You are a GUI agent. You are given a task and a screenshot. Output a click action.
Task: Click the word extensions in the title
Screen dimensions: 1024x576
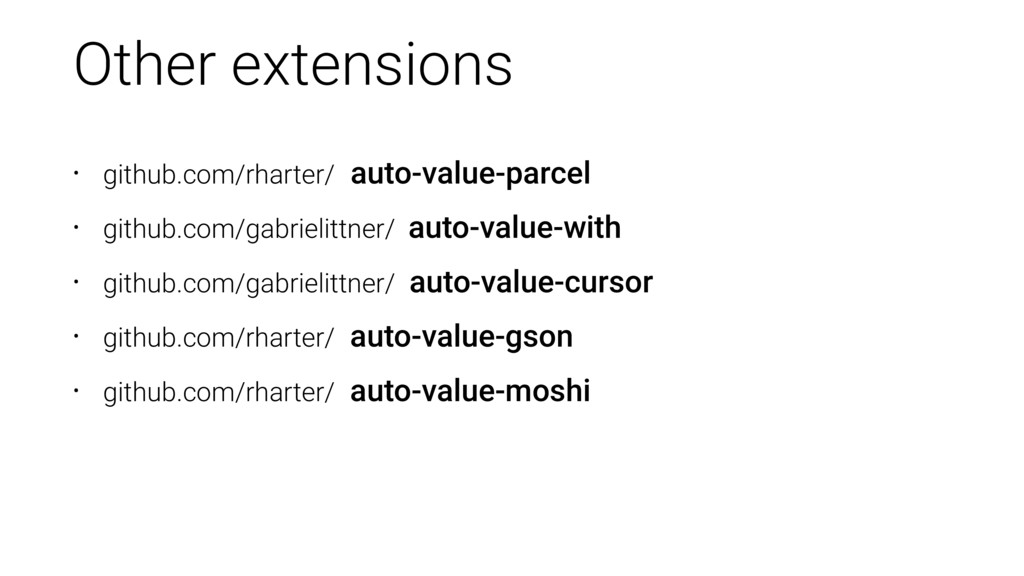coord(372,65)
